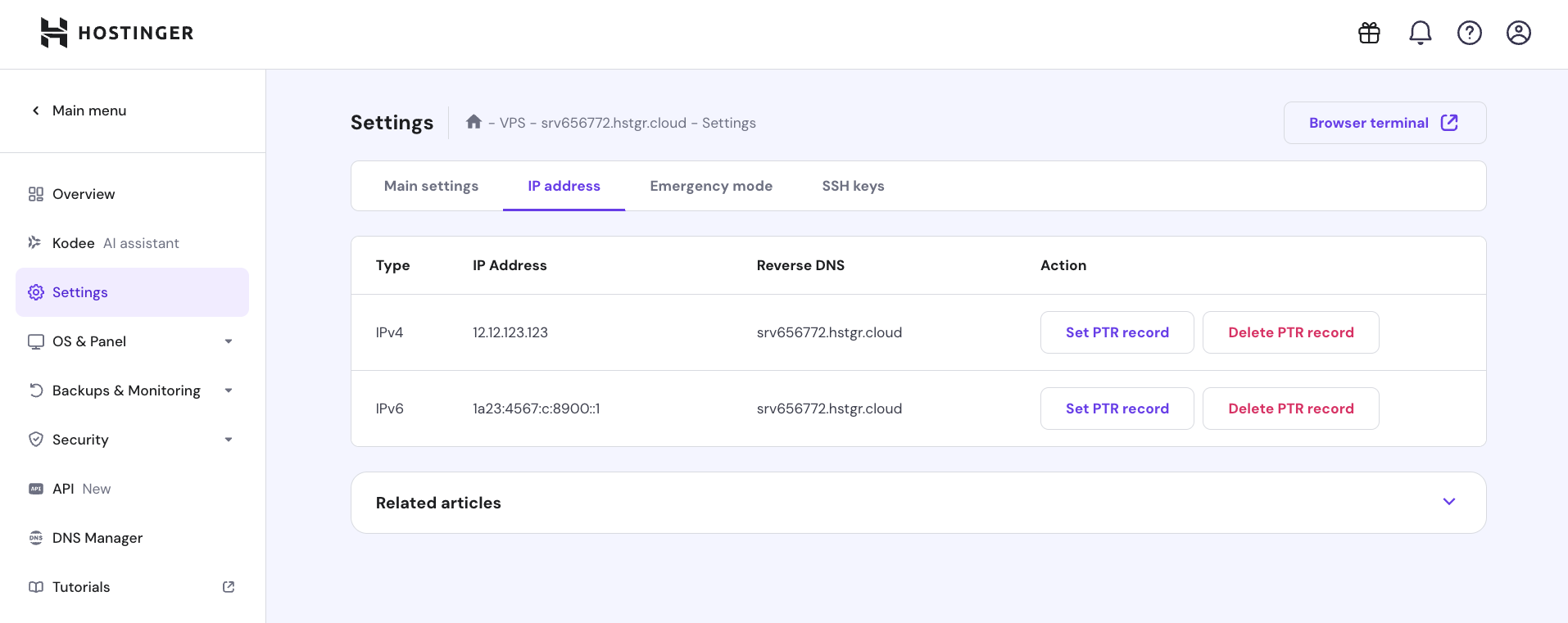The width and height of the screenshot is (1568, 623).
Task: Switch to the Emergency mode tab
Action: pyautogui.click(x=710, y=186)
